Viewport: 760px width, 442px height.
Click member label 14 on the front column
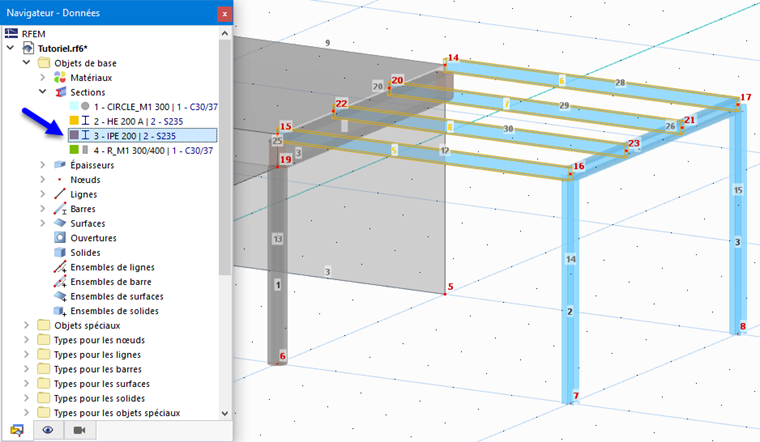click(571, 259)
